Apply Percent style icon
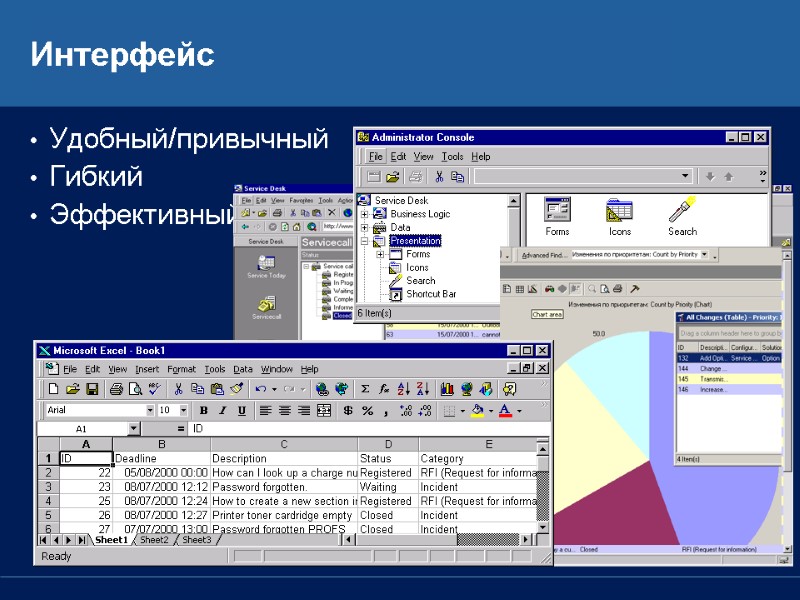800x600 pixels. point(367,410)
